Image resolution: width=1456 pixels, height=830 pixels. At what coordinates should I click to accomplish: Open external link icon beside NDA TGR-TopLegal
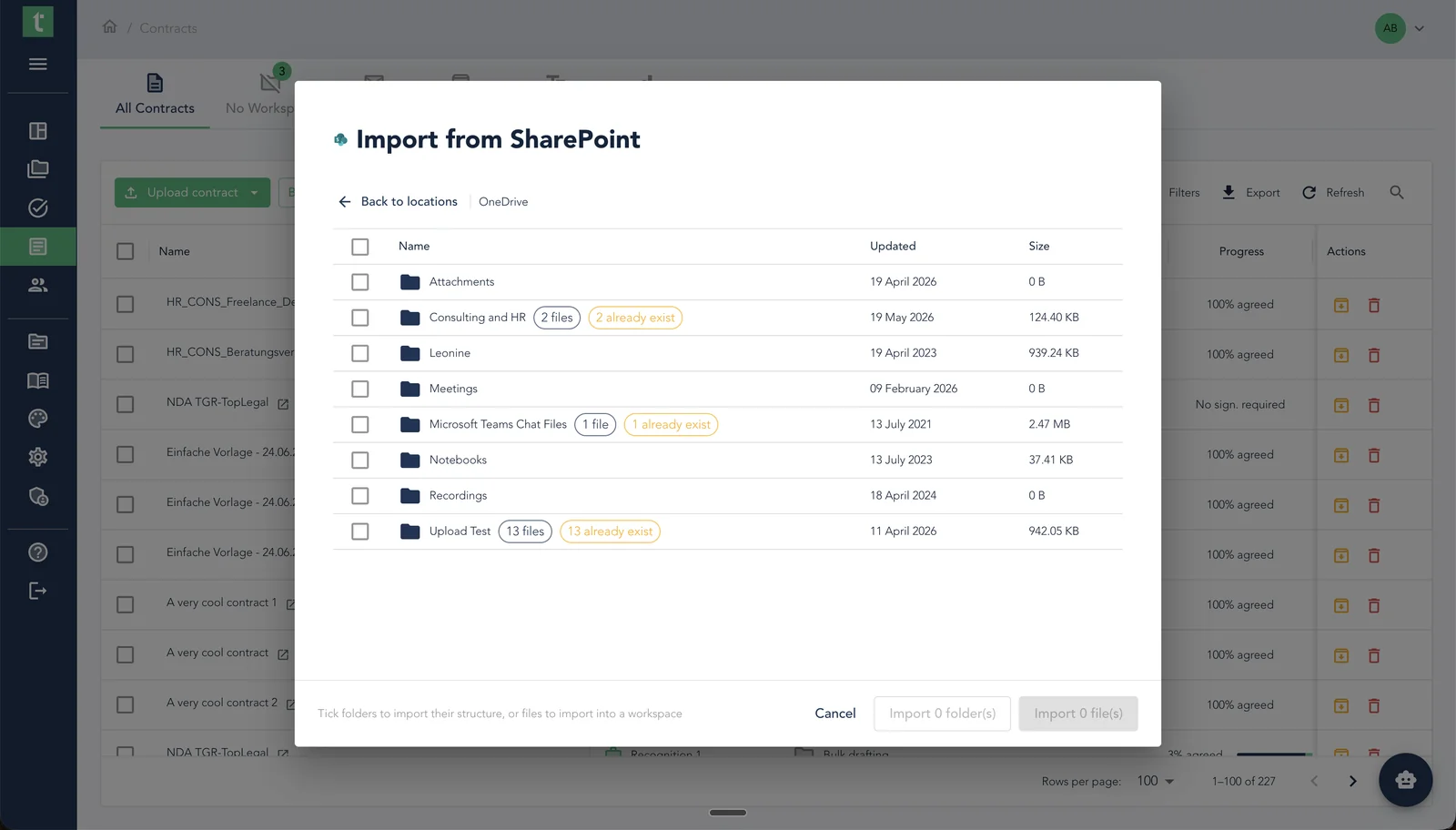[x=283, y=404]
